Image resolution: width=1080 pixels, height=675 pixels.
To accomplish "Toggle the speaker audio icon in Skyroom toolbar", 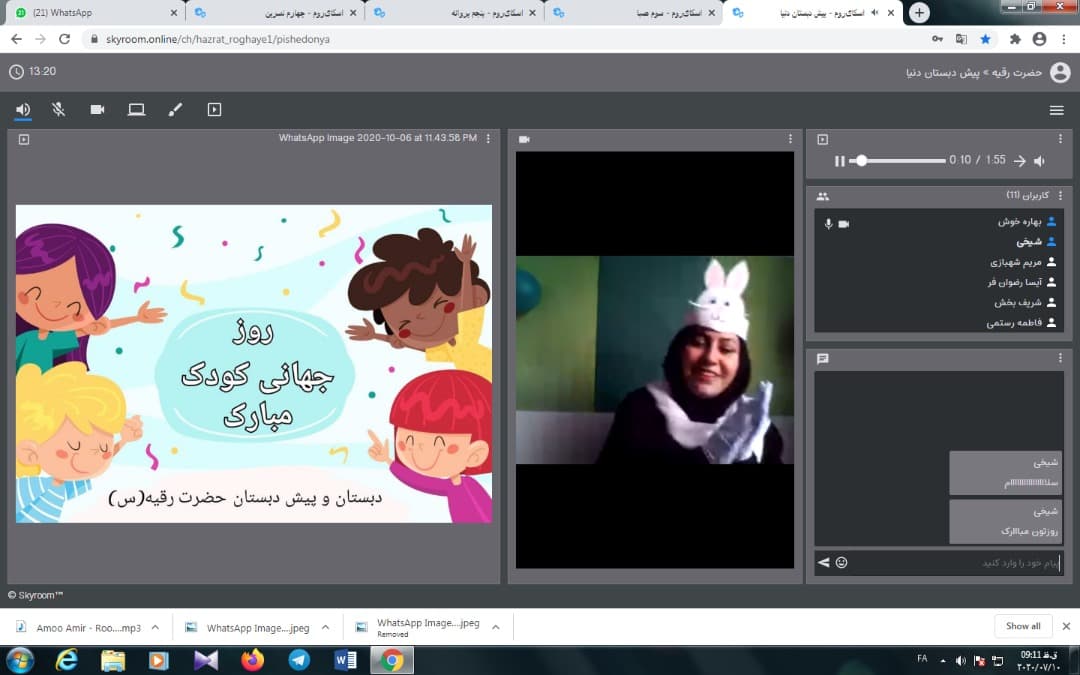I will [23, 110].
